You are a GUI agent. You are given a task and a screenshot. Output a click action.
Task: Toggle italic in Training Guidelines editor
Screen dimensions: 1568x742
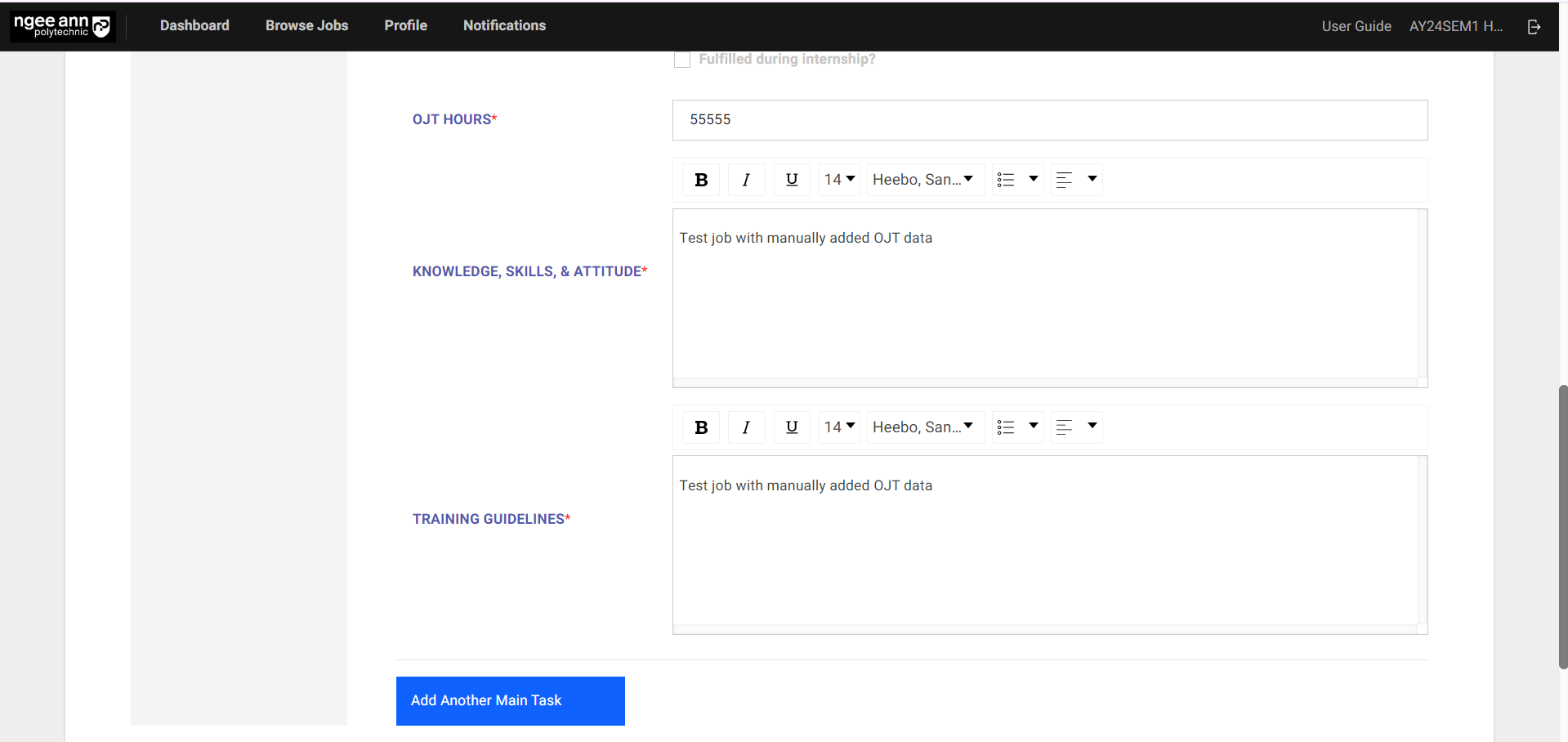click(x=746, y=427)
